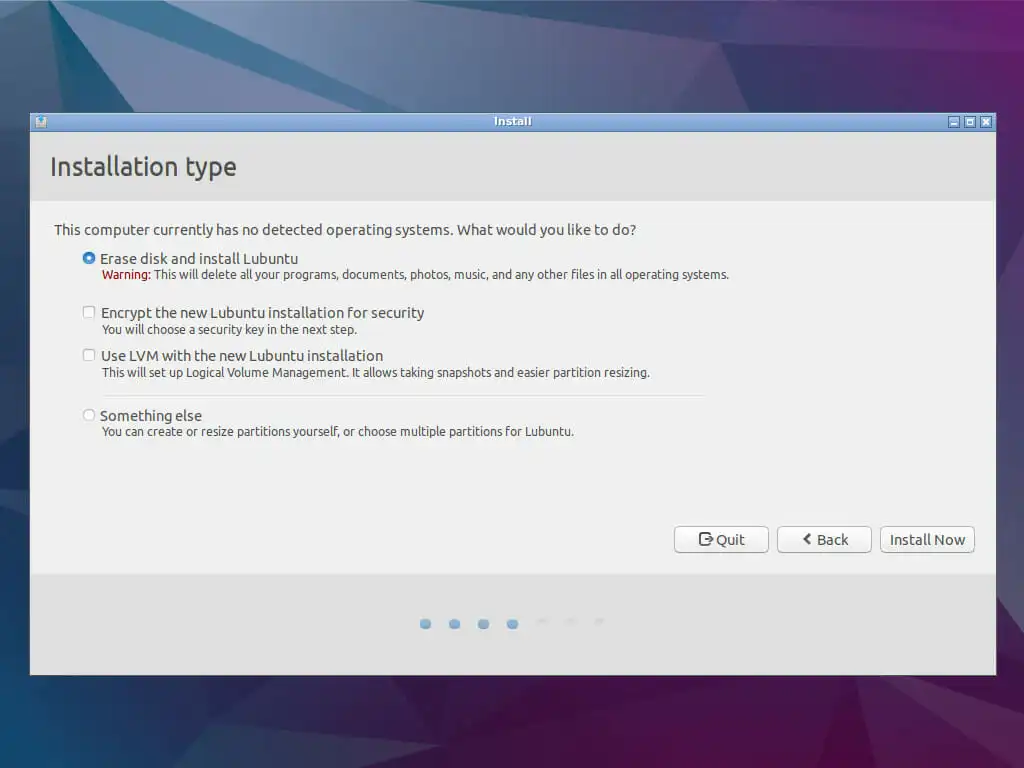The height and width of the screenshot is (768, 1024).
Task: Open the window menu icon in title bar
Action: pos(41,122)
